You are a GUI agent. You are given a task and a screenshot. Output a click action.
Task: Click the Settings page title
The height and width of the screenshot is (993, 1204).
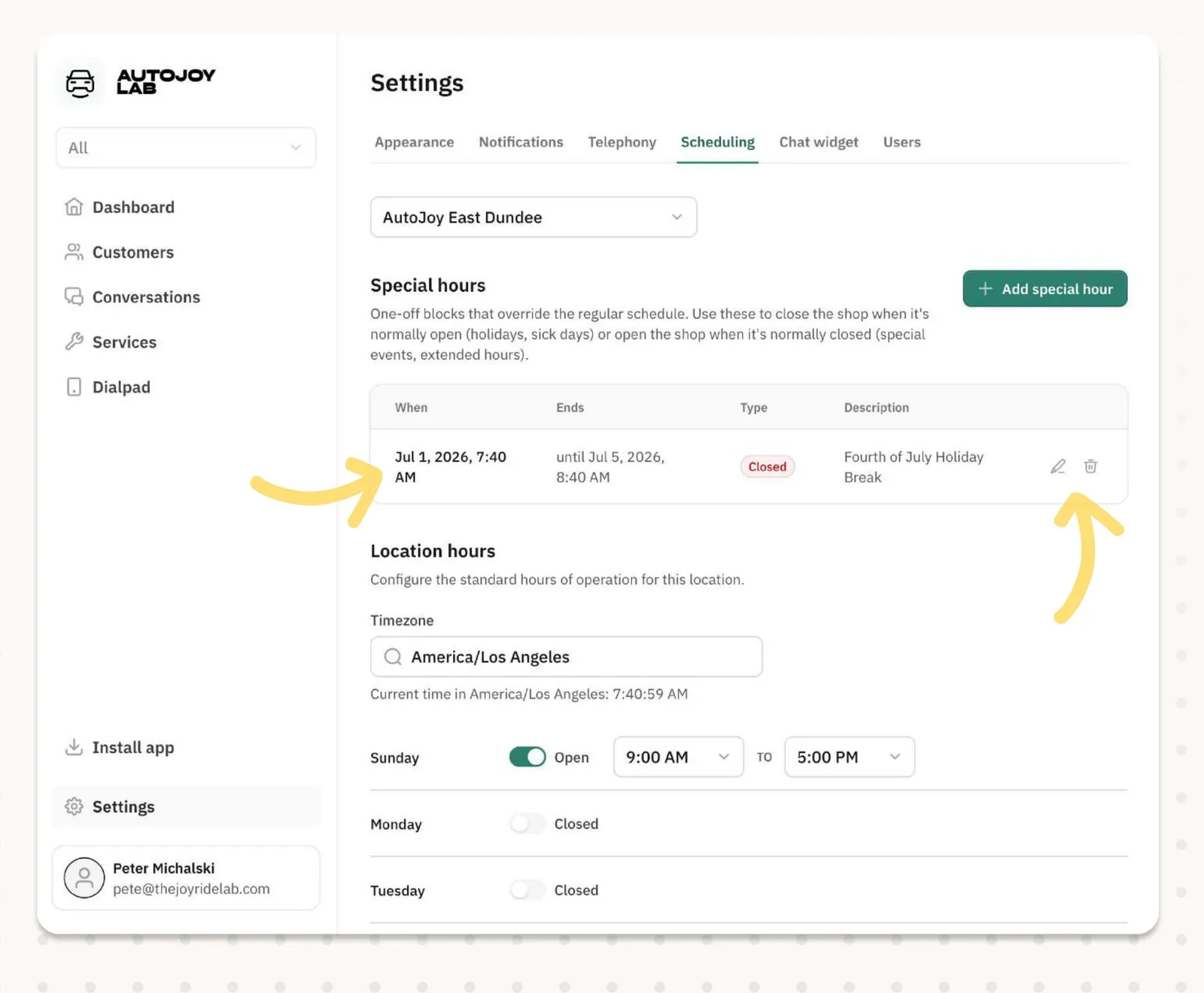pos(417,83)
